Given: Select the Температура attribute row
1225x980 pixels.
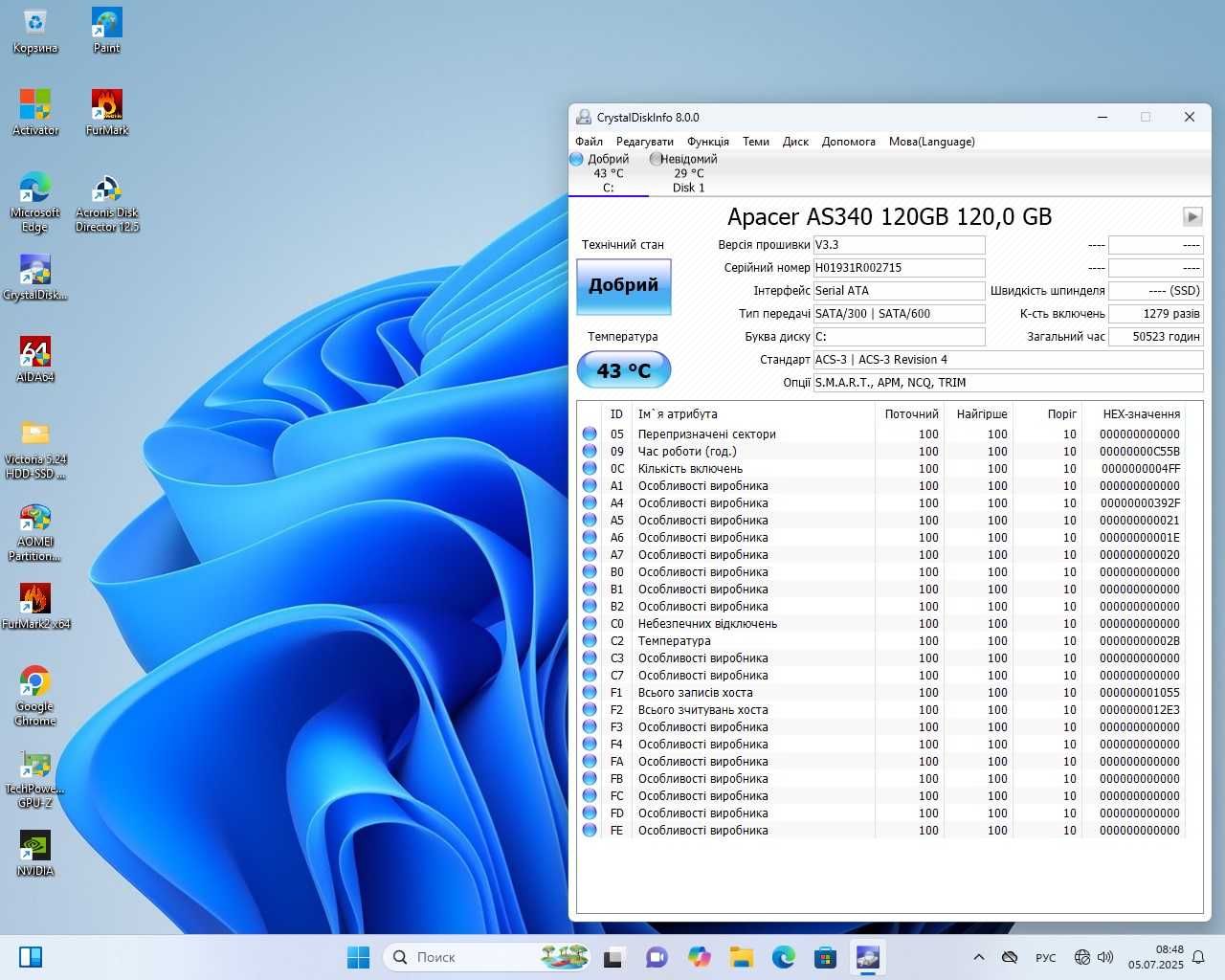Looking at the screenshot, I should [x=880, y=641].
